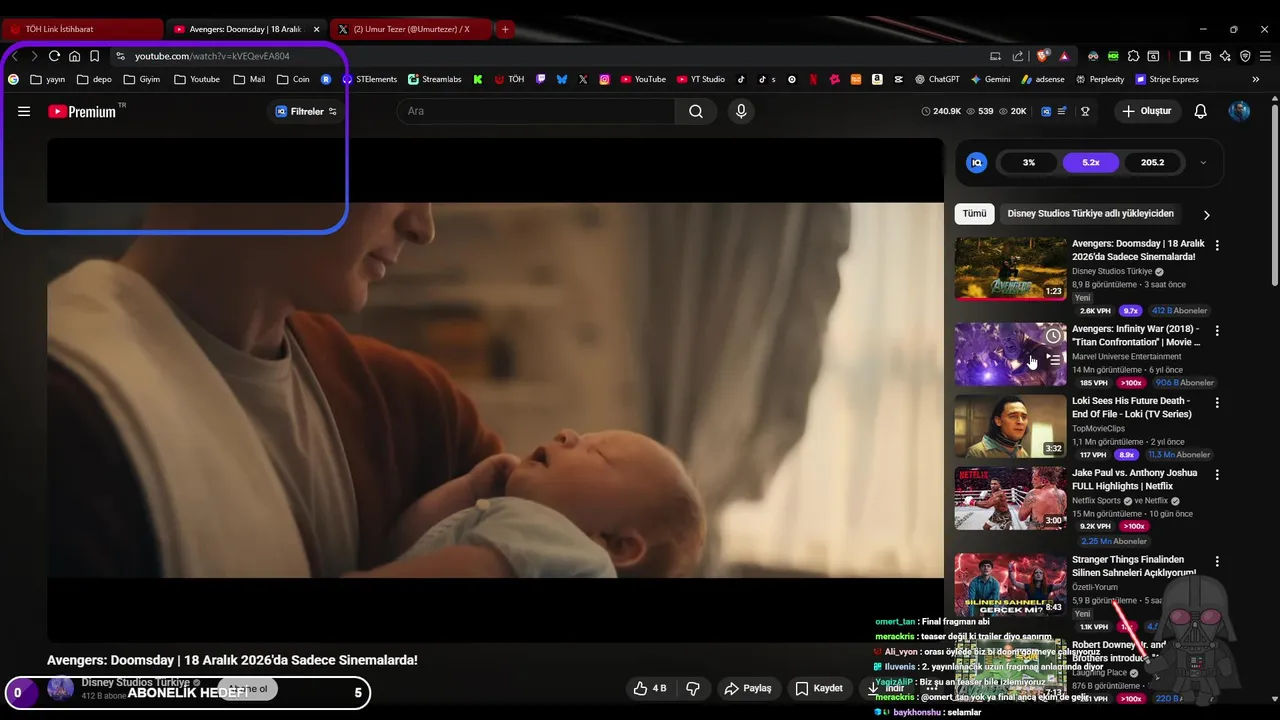Open the Perplexity bookmark
1280x720 pixels.
coord(1100,79)
